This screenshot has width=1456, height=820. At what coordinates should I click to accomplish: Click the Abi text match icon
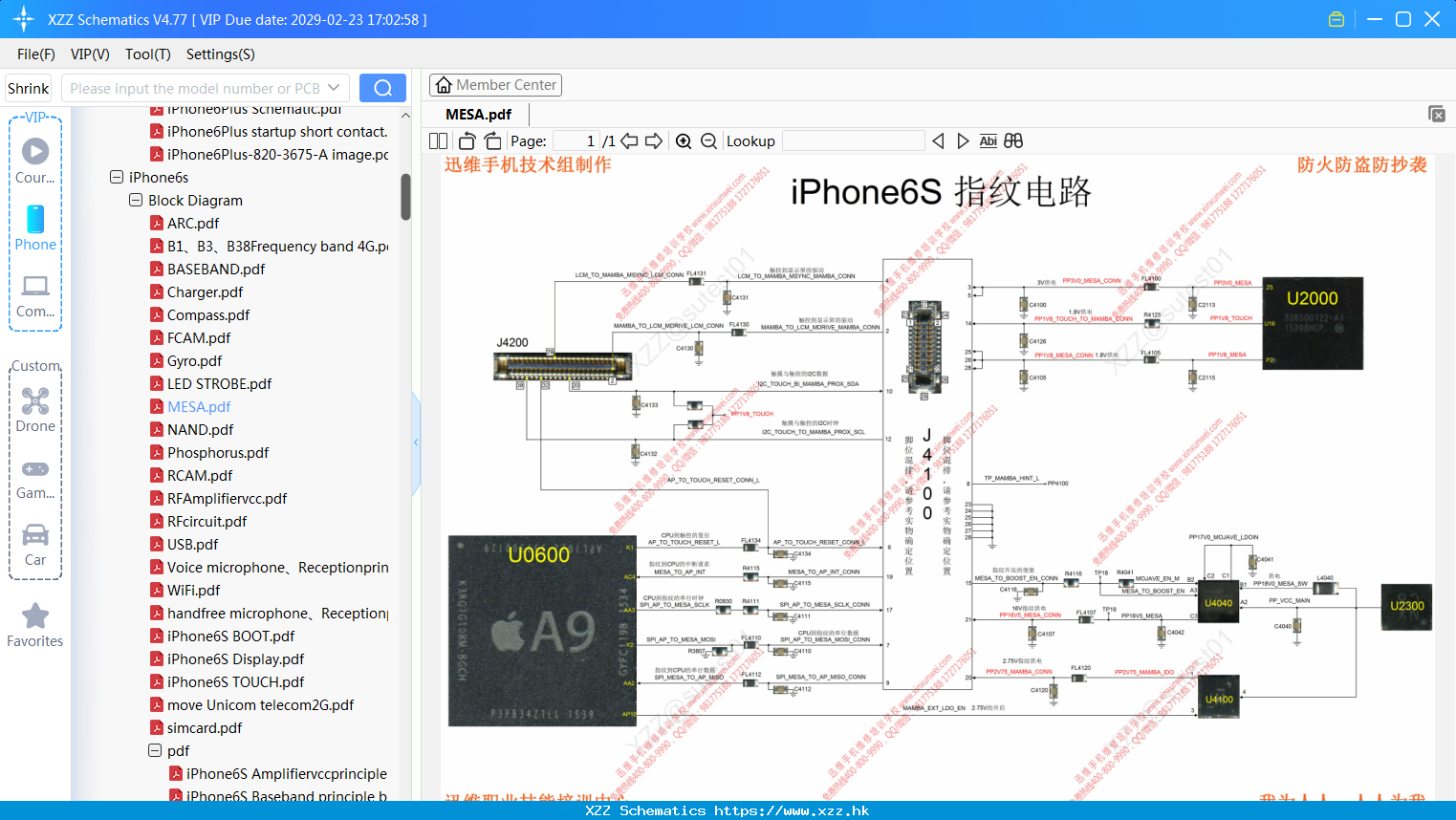(988, 140)
